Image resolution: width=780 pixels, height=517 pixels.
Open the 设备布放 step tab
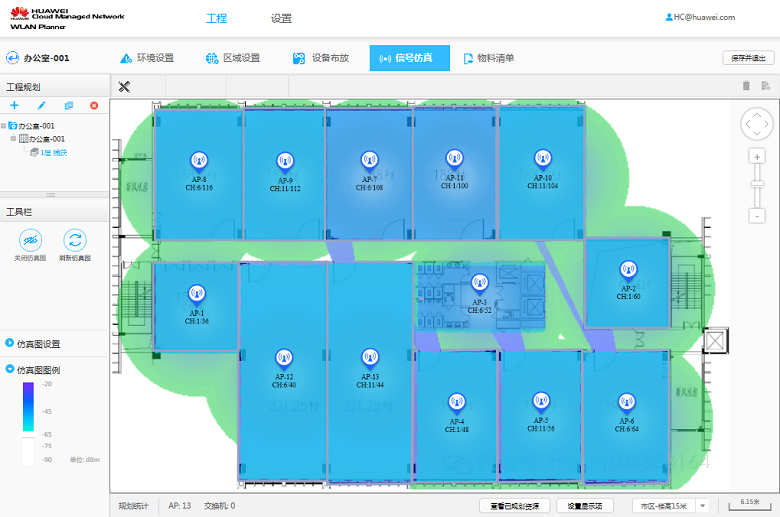pos(321,58)
